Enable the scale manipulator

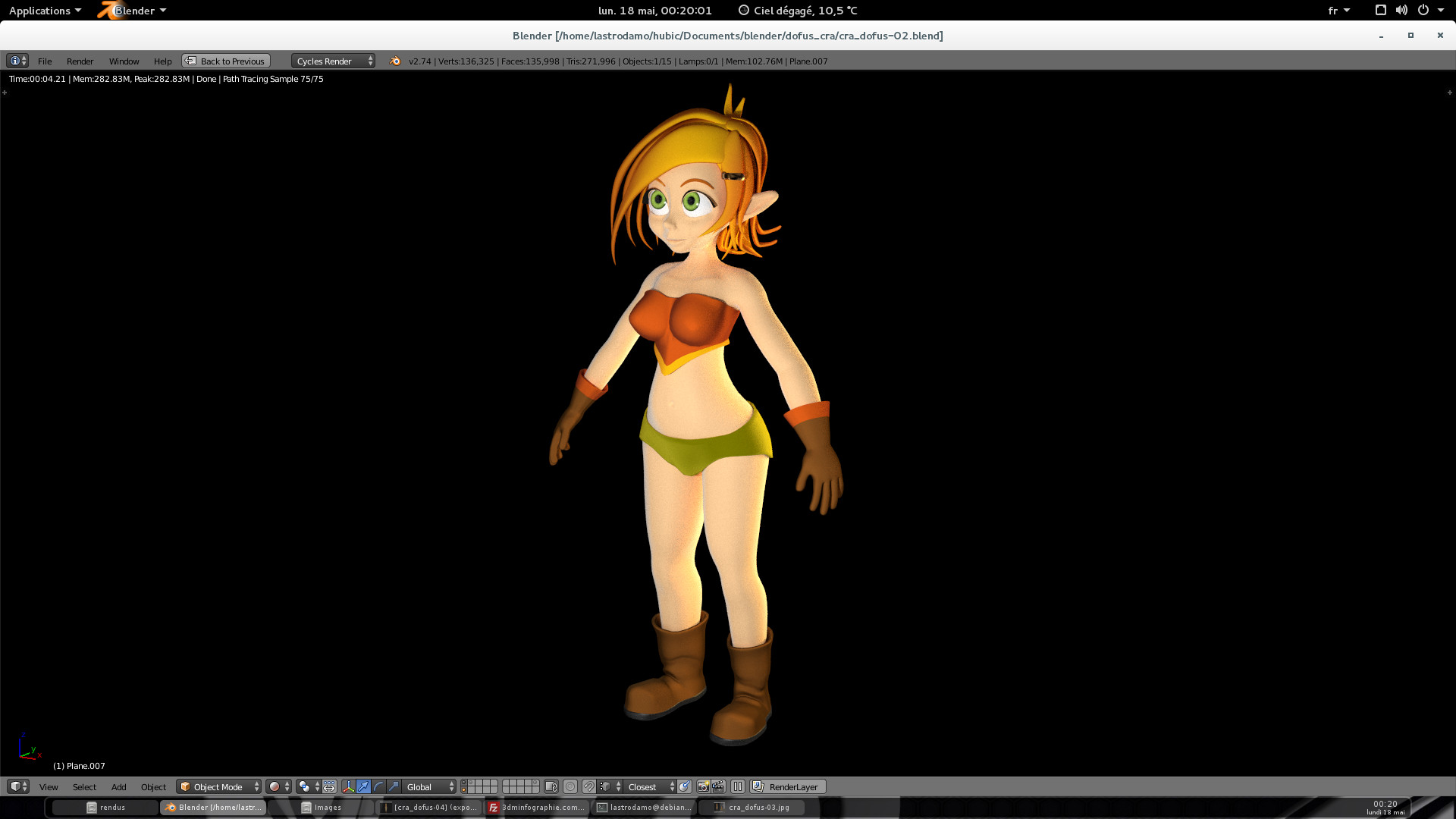(394, 786)
